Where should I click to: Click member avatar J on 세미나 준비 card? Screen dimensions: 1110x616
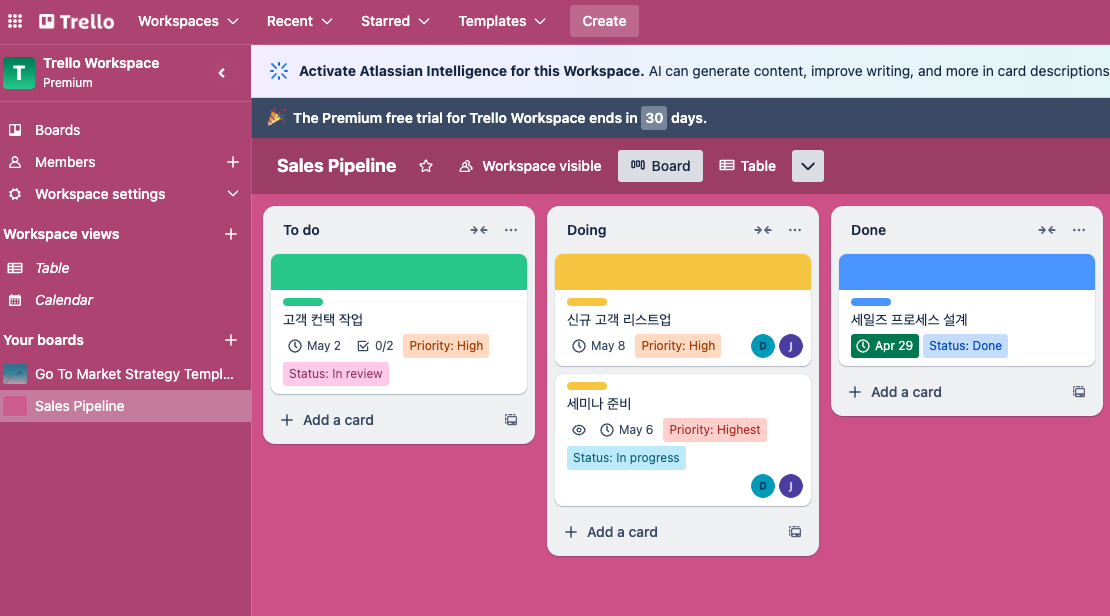pyautogui.click(x=790, y=486)
